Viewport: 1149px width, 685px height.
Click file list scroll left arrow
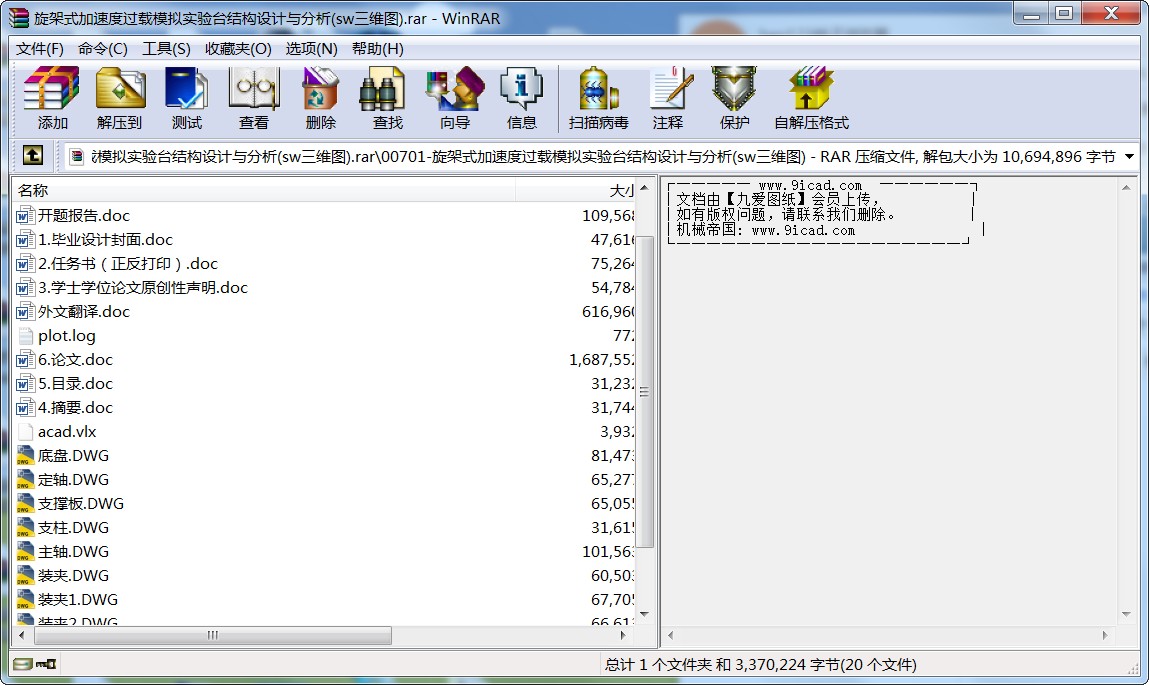point(21,635)
